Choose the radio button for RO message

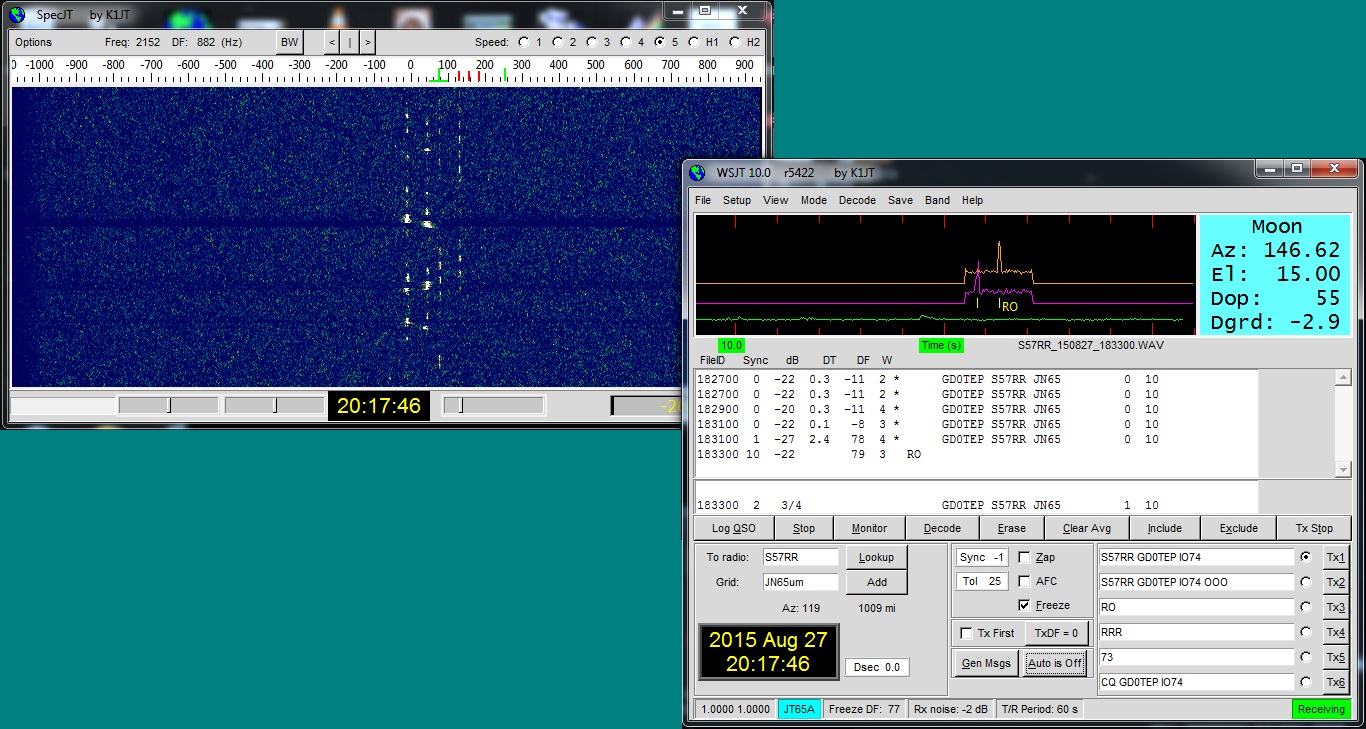tap(1306, 607)
